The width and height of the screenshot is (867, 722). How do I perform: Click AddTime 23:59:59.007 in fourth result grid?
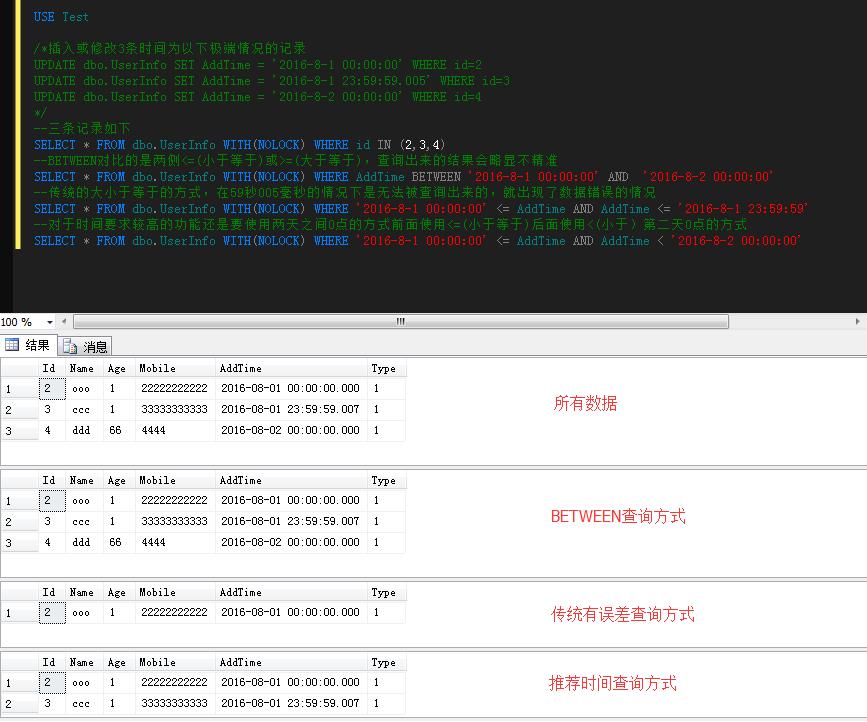coord(290,703)
